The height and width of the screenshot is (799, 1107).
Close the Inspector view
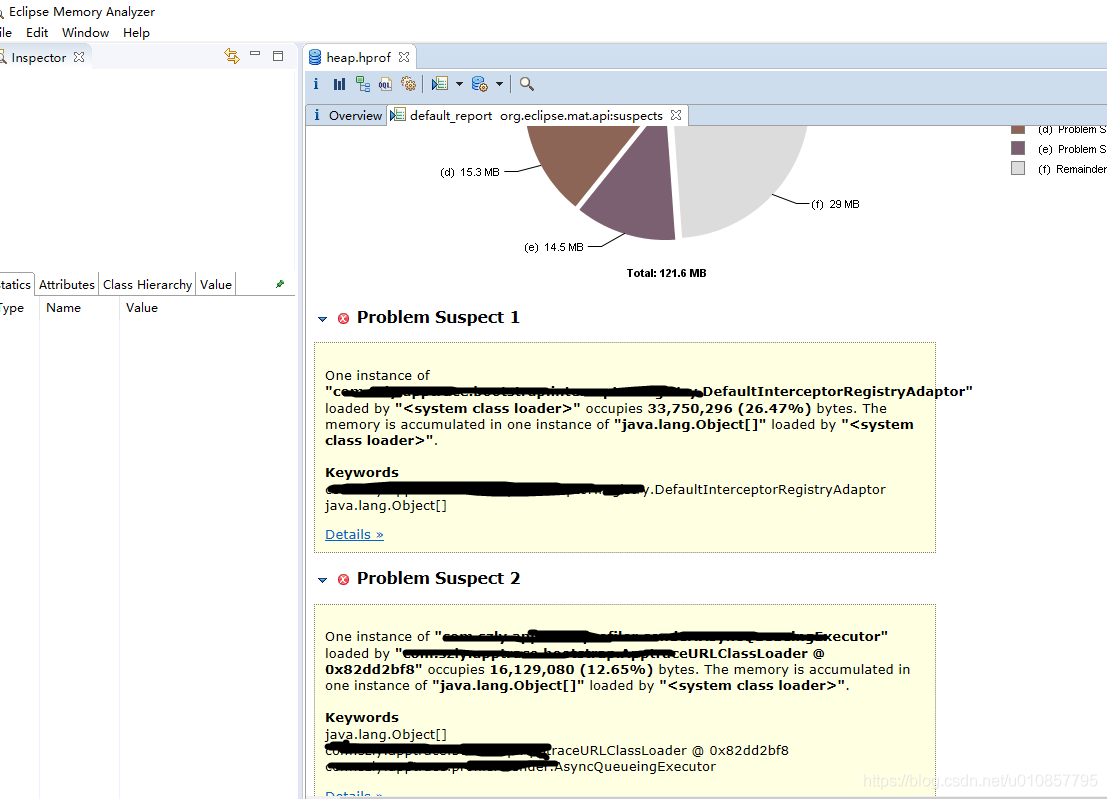[x=79, y=57]
